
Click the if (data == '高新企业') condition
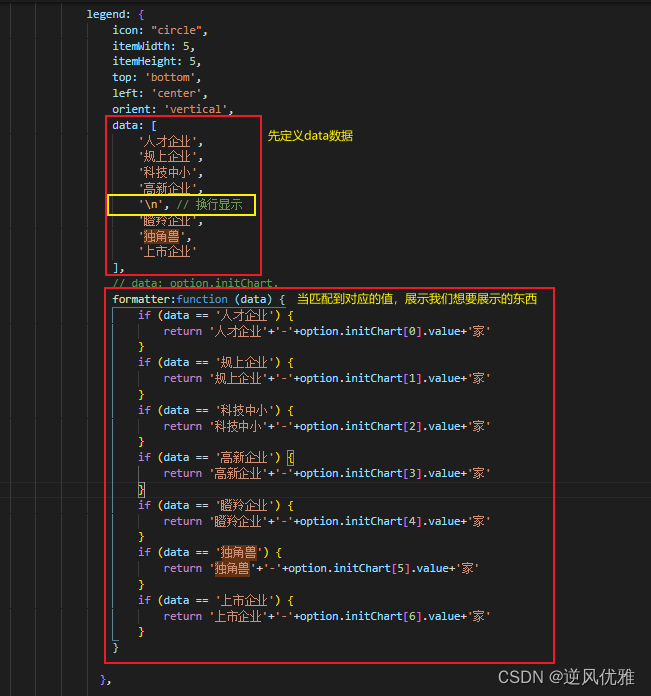click(216, 458)
